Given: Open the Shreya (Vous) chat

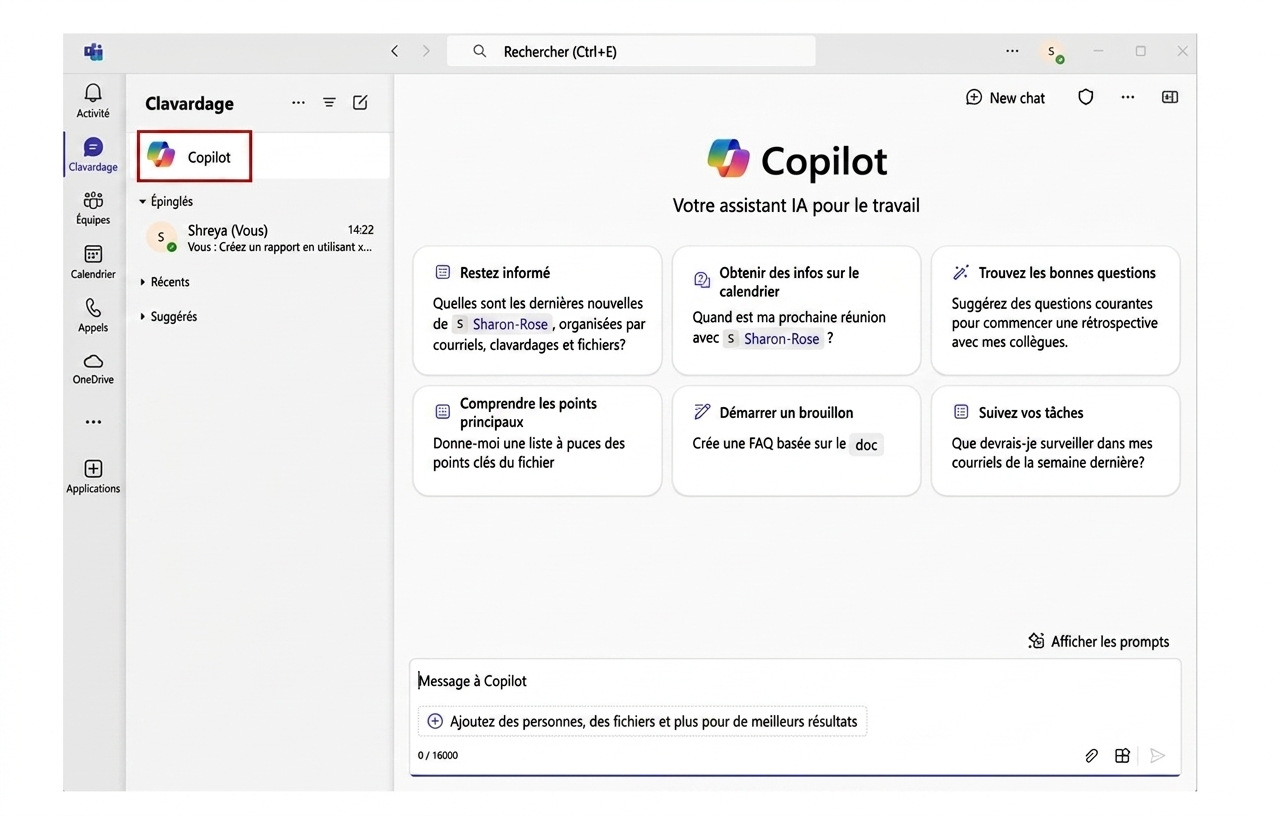Looking at the screenshot, I should point(259,238).
